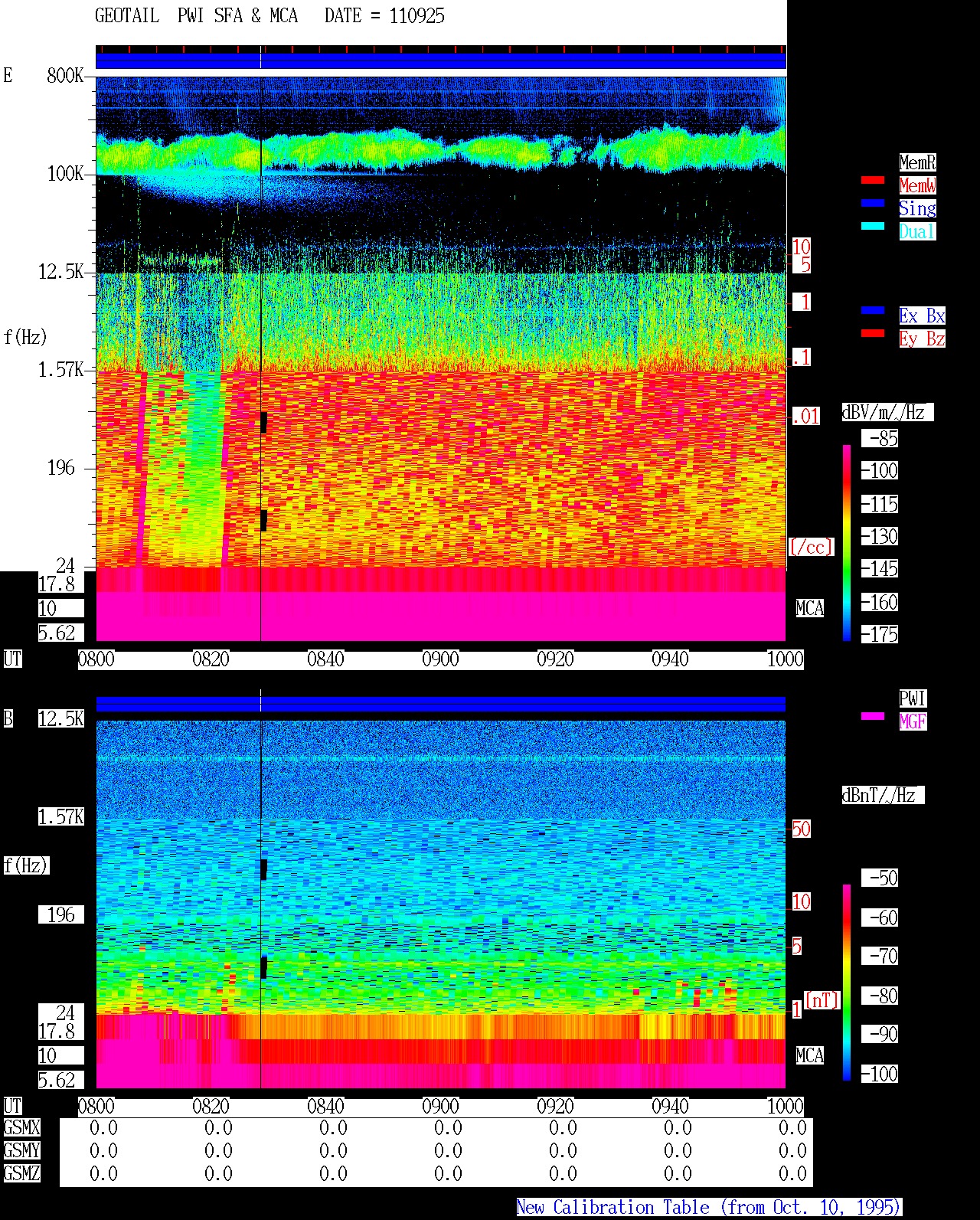Click the red 50 nT axis label
This screenshot has width=980, height=1220.
[x=801, y=829]
